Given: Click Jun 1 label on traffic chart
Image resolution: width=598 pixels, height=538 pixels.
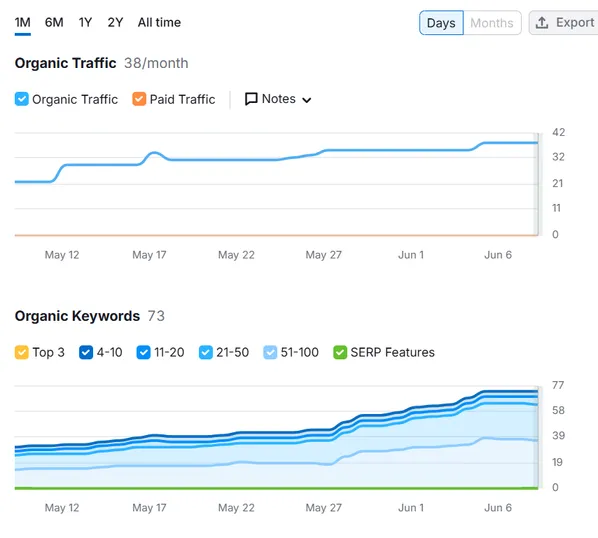Looking at the screenshot, I should pos(411,255).
